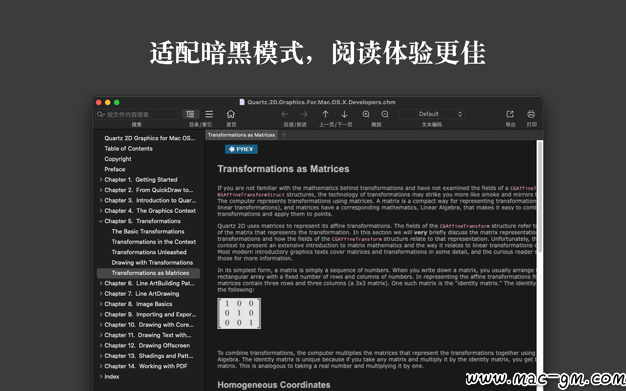Switch sidebar to table of contents view

point(190,114)
